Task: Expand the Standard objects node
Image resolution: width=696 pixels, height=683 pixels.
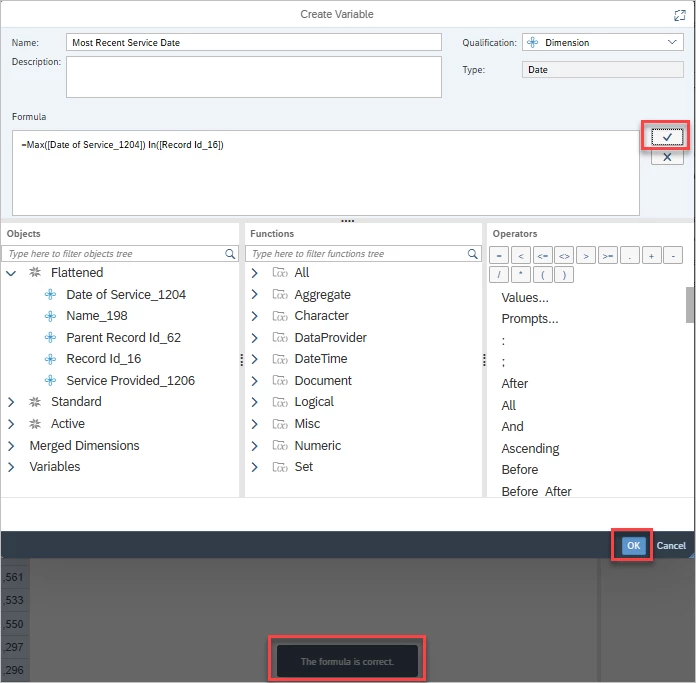Action: 12,402
